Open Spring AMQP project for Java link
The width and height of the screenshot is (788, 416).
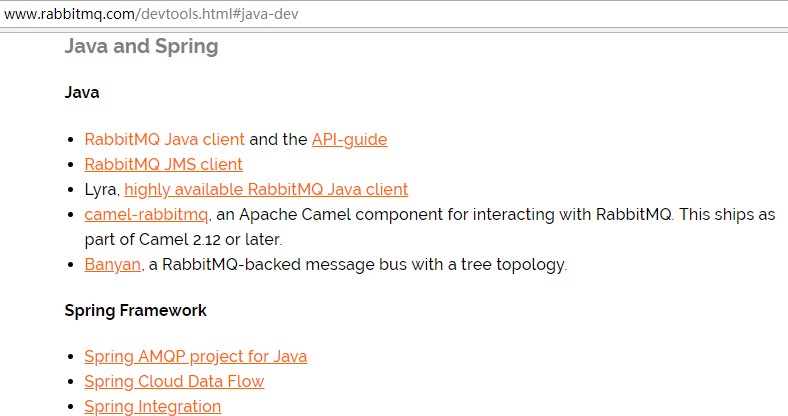click(x=195, y=356)
